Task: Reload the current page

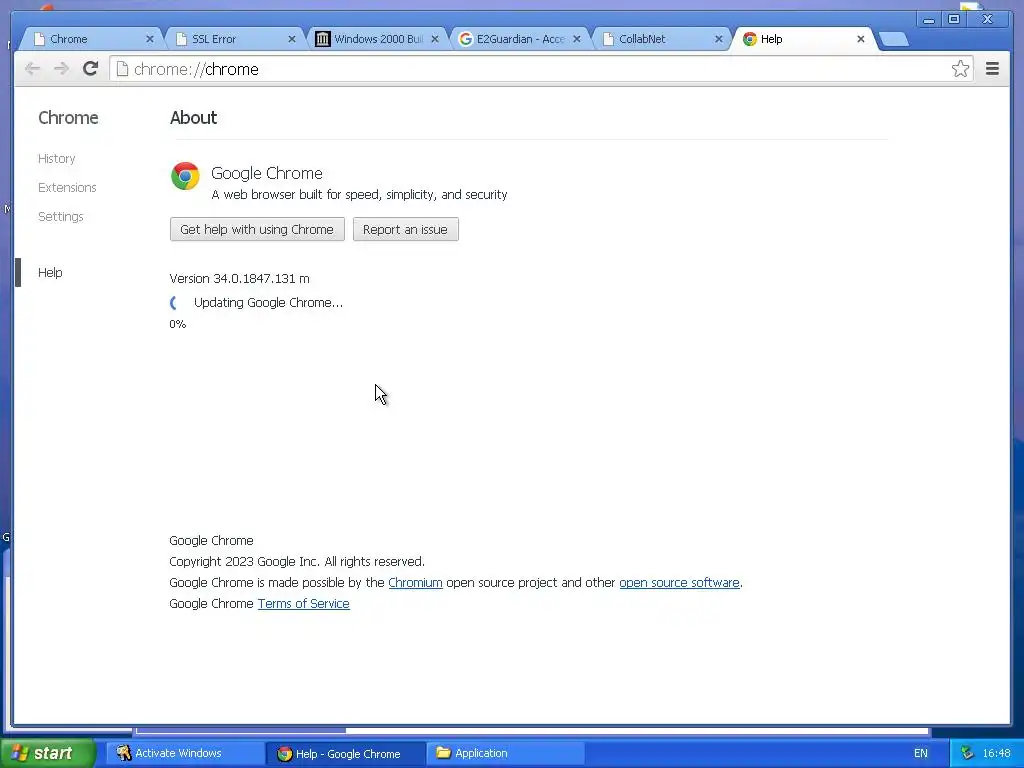Action: (x=91, y=69)
